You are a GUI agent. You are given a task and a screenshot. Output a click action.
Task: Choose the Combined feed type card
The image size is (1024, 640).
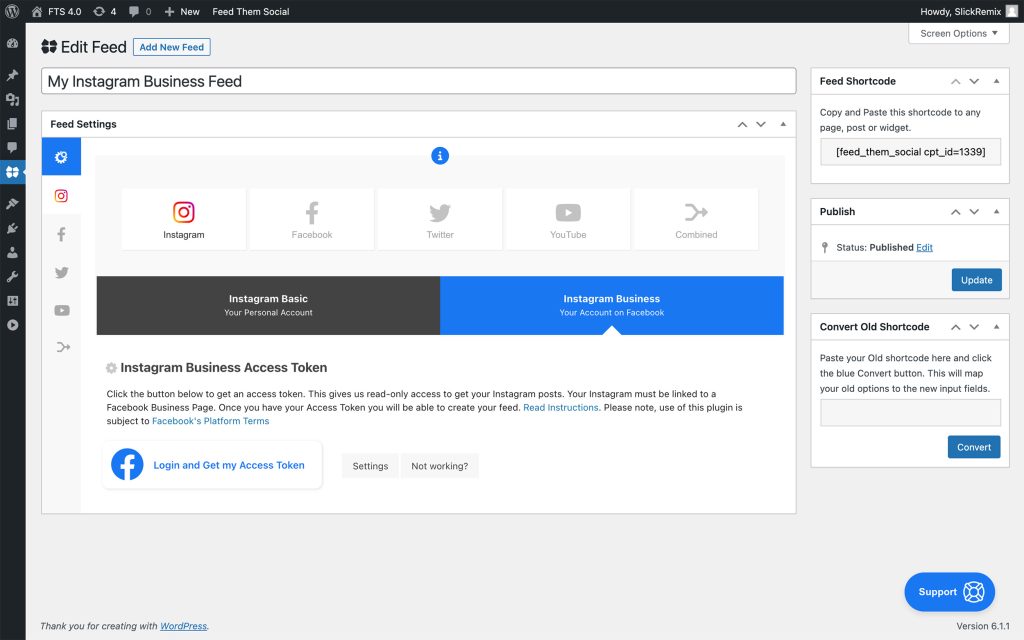tap(696, 219)
